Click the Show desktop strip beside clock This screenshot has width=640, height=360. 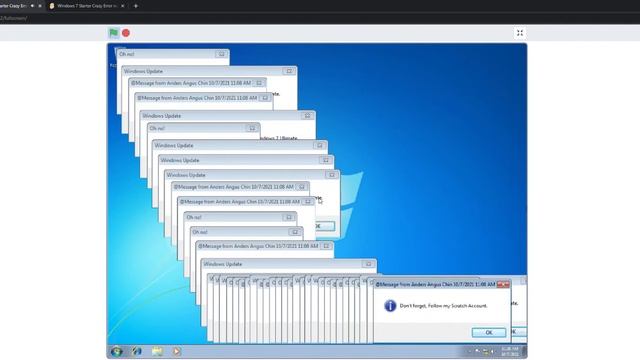524,351
